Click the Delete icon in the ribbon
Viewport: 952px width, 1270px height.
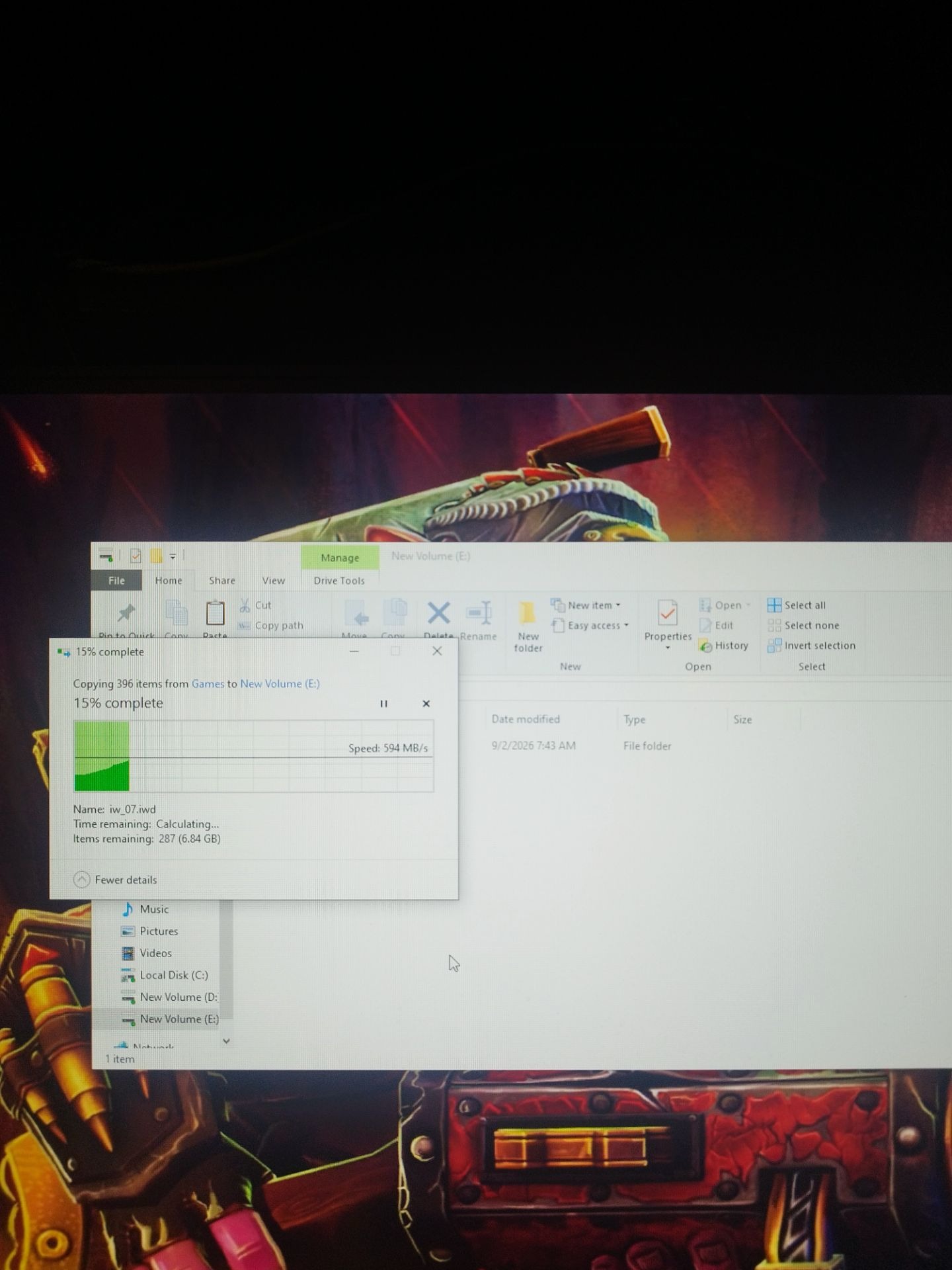tap(439, 614)
